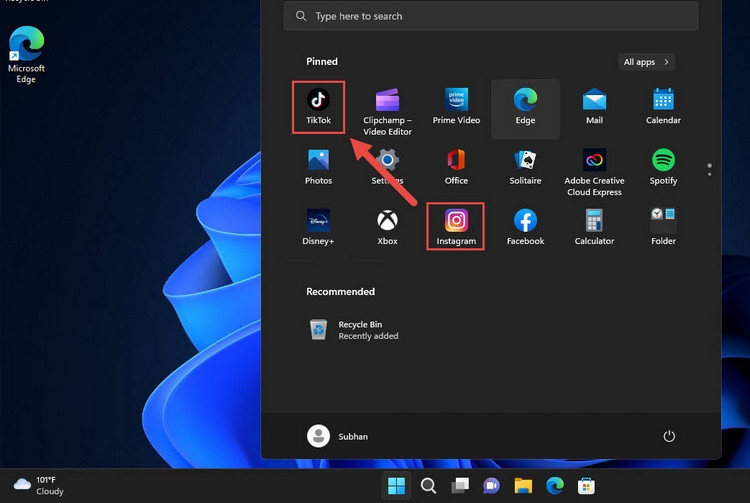Open the Xbox app
This screenshot has width=750, height=503.
click(387, 227)
